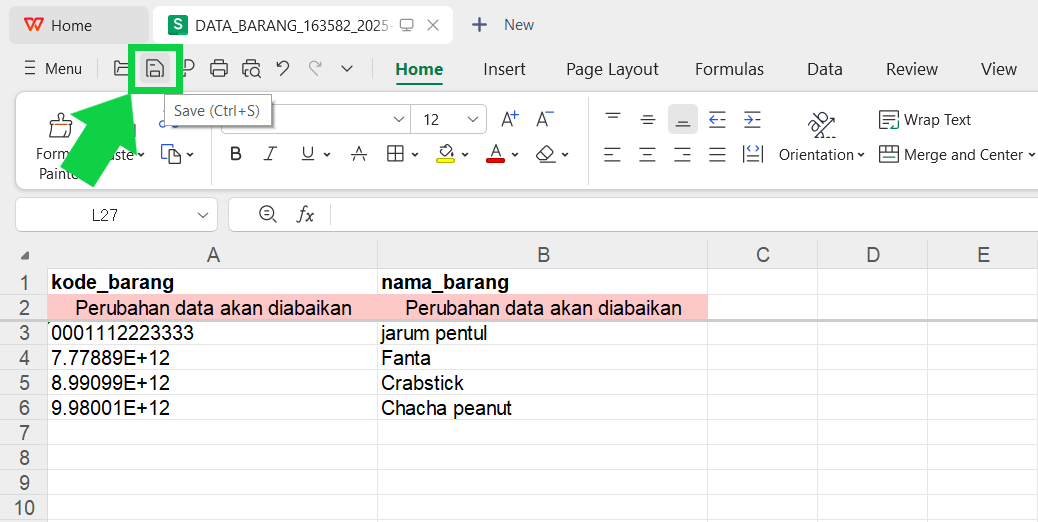The image size is (1038, 522).
Task: Undo the last action
Action: [x=283, y=68]
